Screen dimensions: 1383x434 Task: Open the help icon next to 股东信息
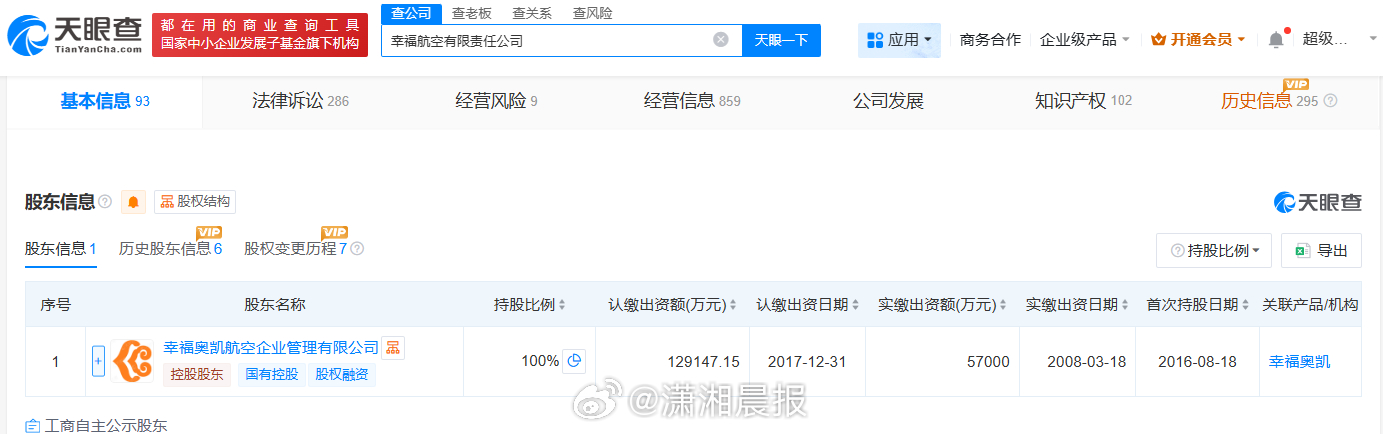(105, 202)
